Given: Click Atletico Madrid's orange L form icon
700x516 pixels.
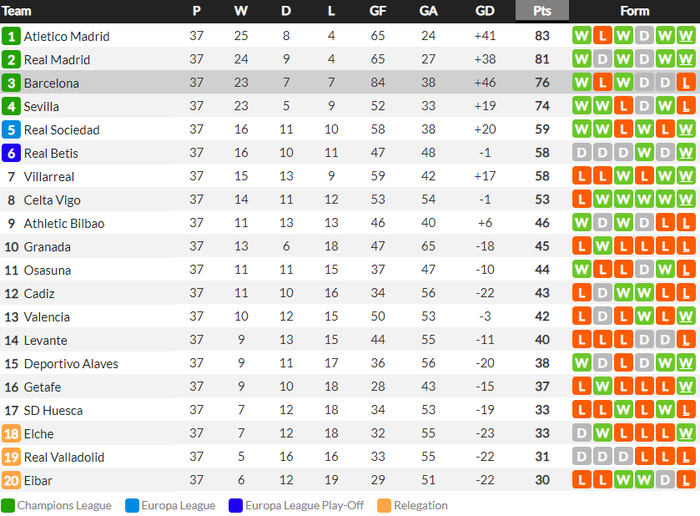Looking at the screenshot, I should click(x=602, y=36).
